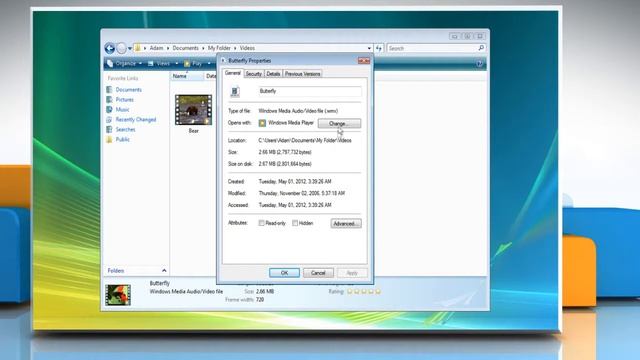Click the Location path text
Image resolution: width=640 pixels, height=360 pixels.
pos(305,140)
